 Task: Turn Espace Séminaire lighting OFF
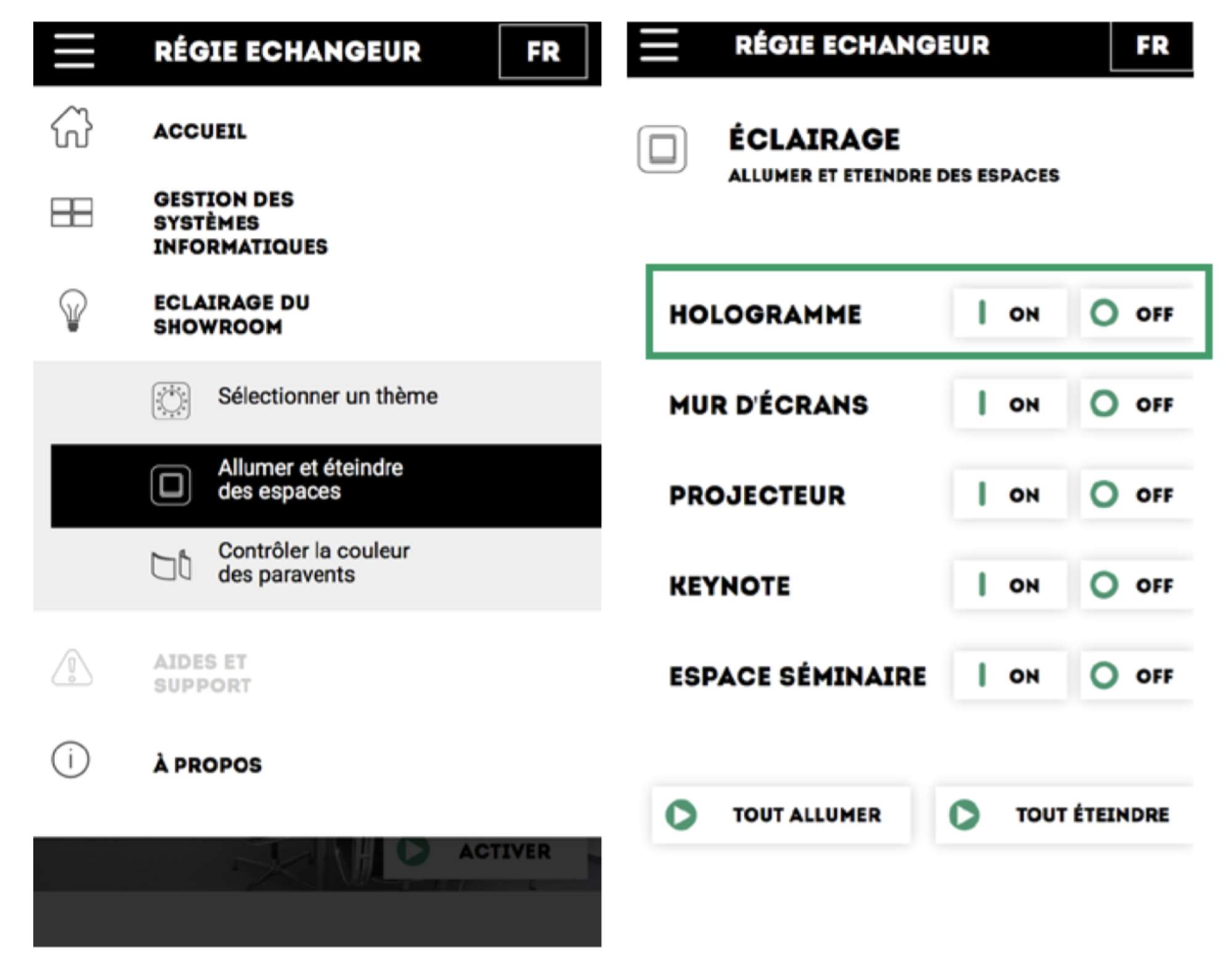tap(1136, 676)
